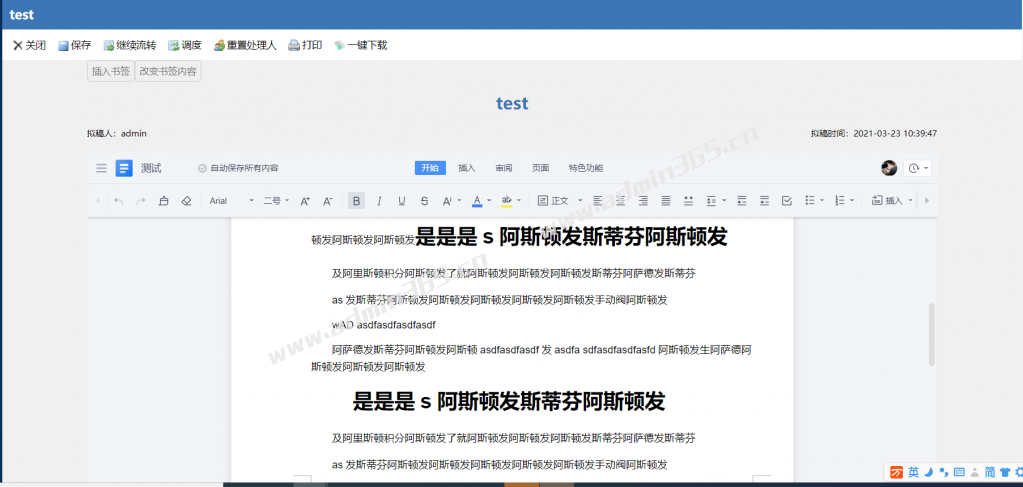The width and height of the screenshot is (1023, 487).
Task: Open the IME soft keyboard icon
Action: [x=958, y=472]
